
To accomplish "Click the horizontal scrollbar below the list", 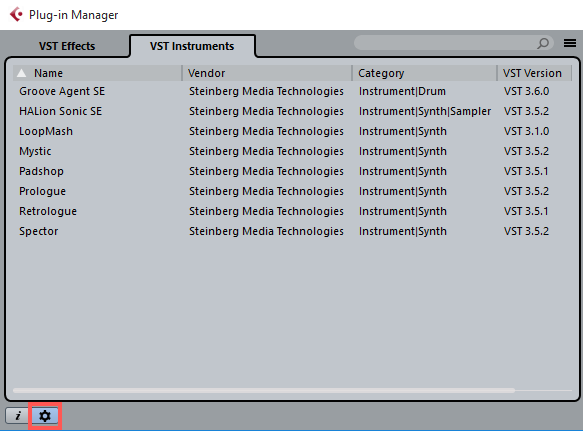I will point(264,390).
